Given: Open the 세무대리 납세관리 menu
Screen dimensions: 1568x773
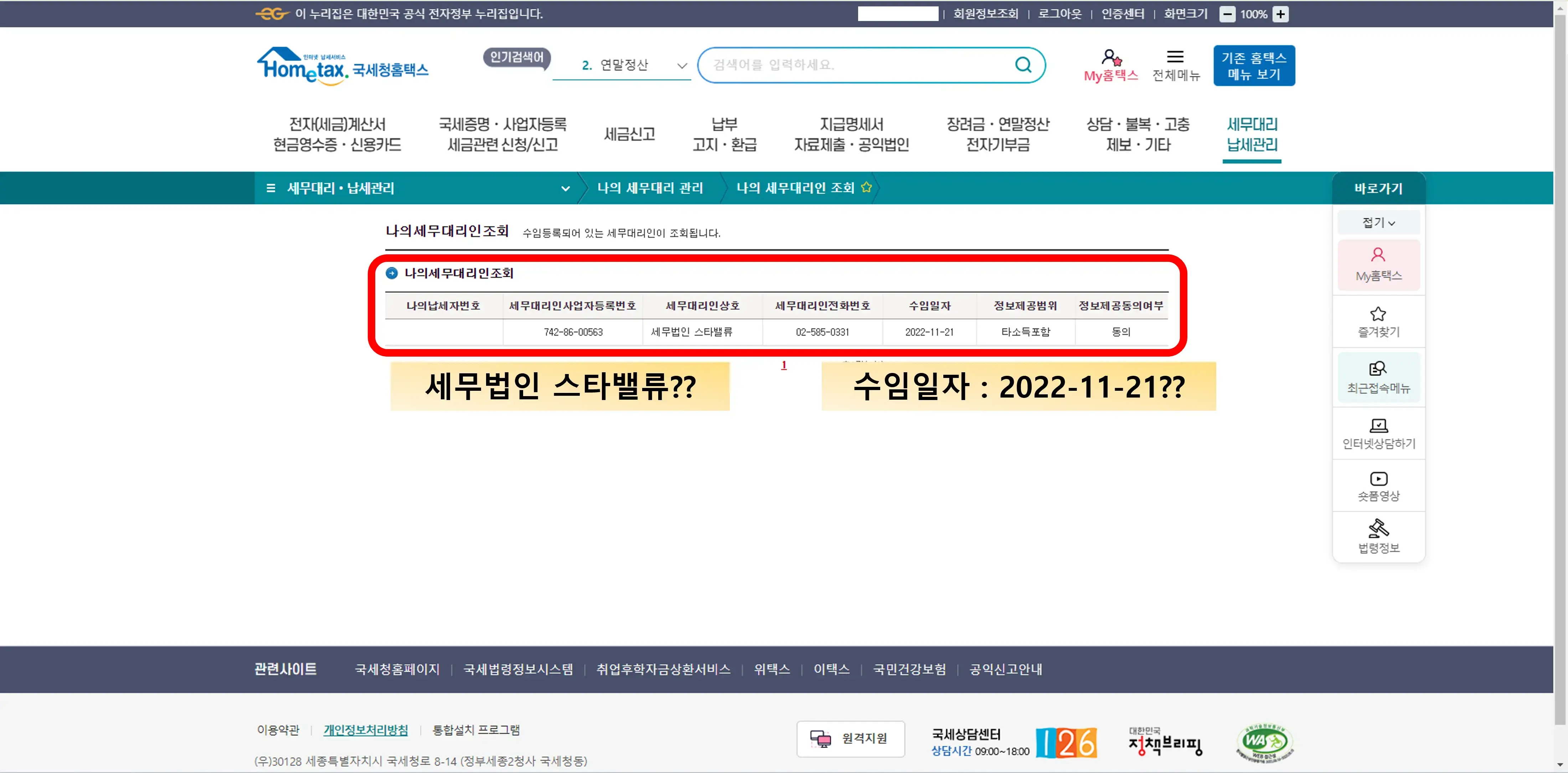Looking at the screenshot, I should [1252, 134].
